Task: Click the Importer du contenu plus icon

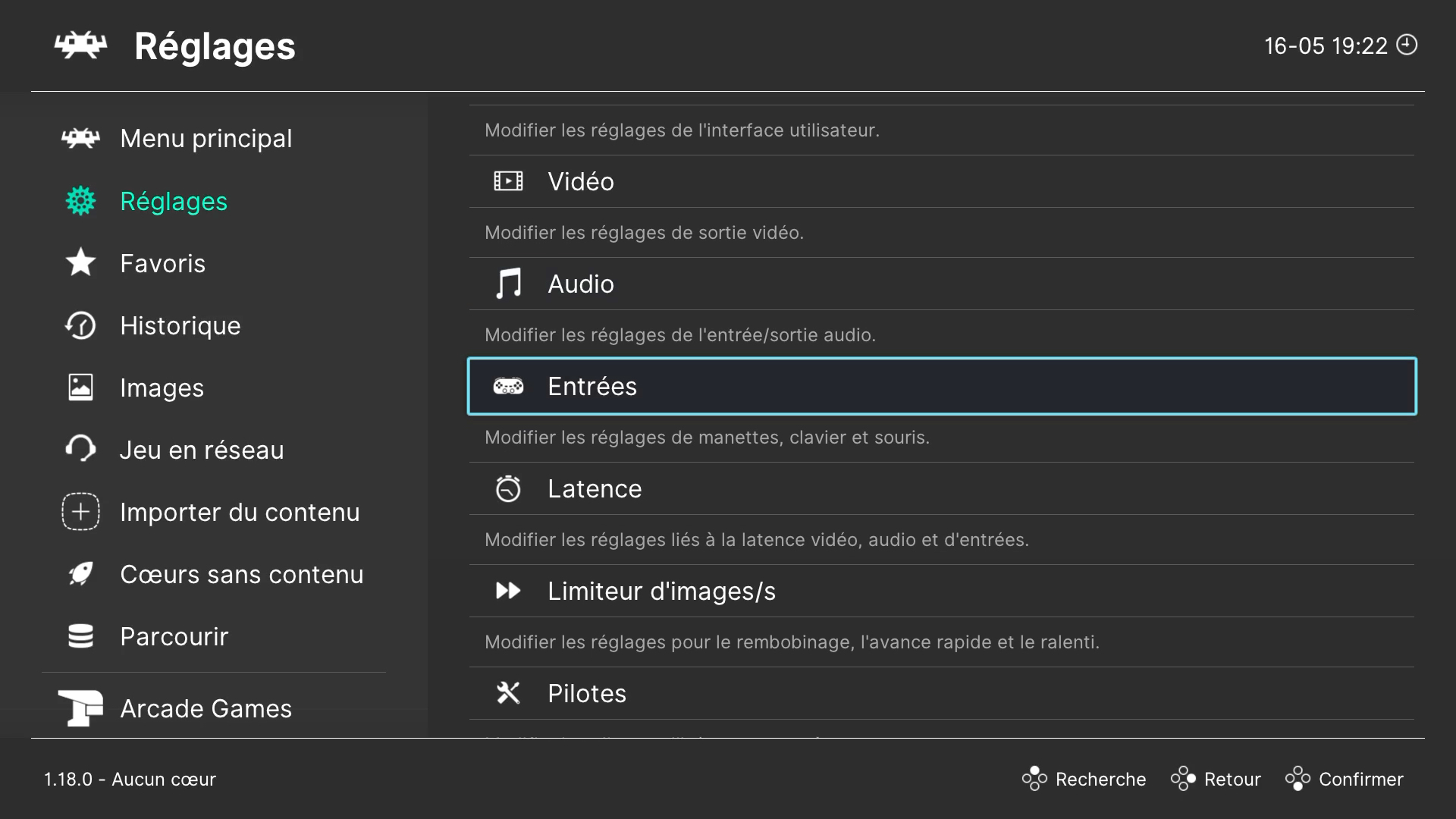Action: point(80,512)
